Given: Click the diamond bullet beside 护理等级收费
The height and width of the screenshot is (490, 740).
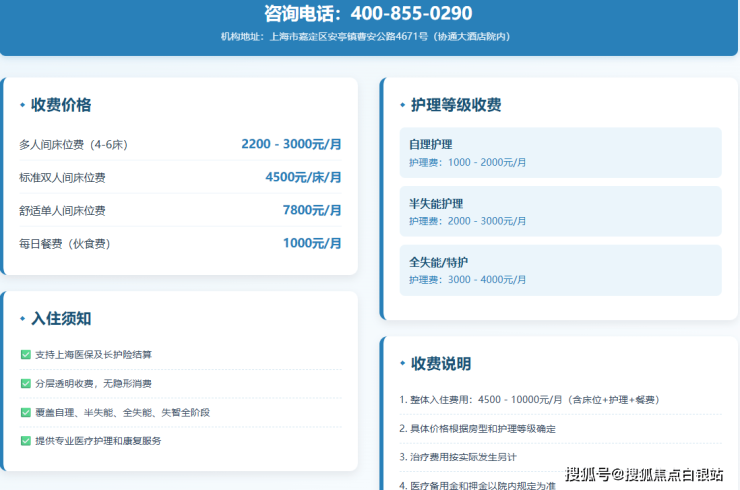Looking at the screenshot, I should click(x=403, y=105).
